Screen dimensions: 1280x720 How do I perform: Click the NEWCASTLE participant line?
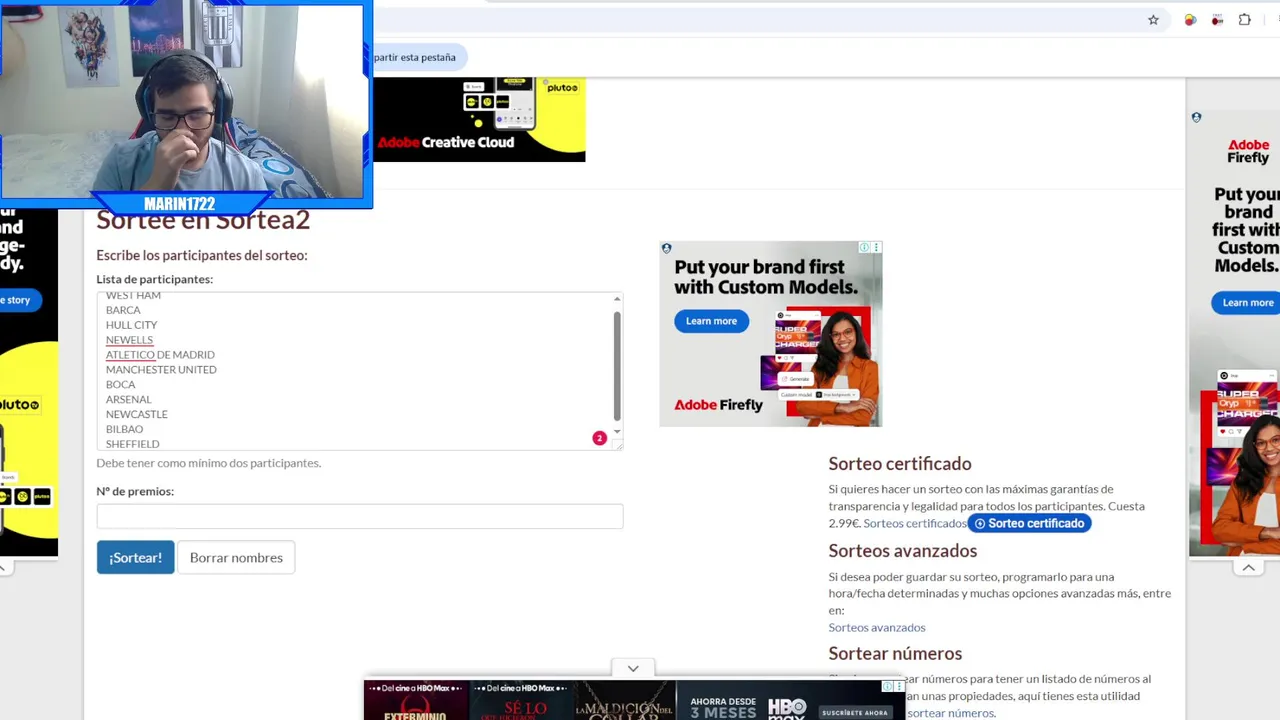coord(137,414)
